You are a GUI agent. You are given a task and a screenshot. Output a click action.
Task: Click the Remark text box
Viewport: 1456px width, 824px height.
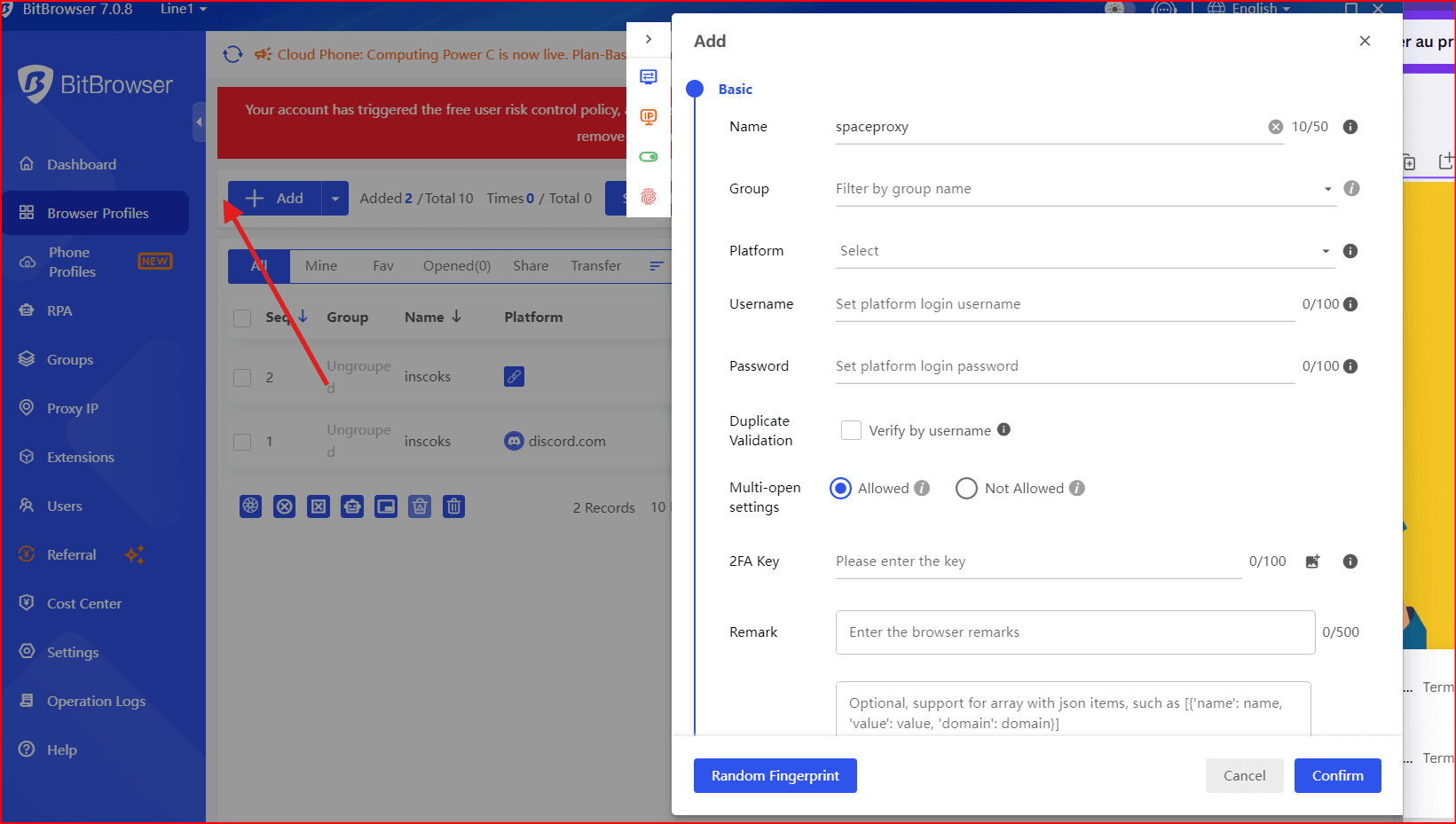(1074, 632)
